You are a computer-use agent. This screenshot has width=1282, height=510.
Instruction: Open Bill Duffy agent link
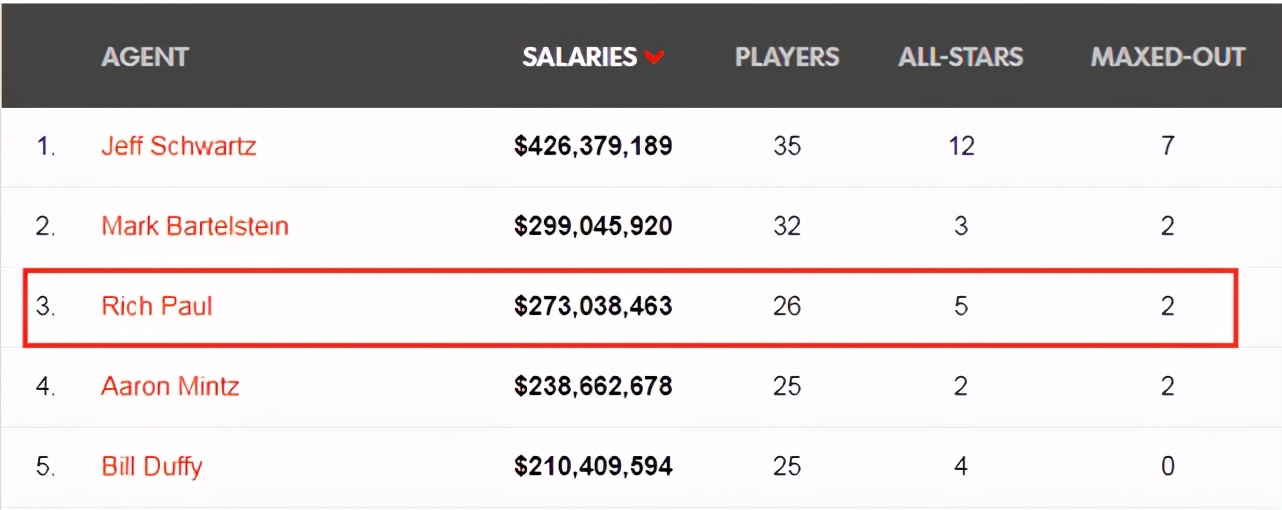[x=152, y=466]
